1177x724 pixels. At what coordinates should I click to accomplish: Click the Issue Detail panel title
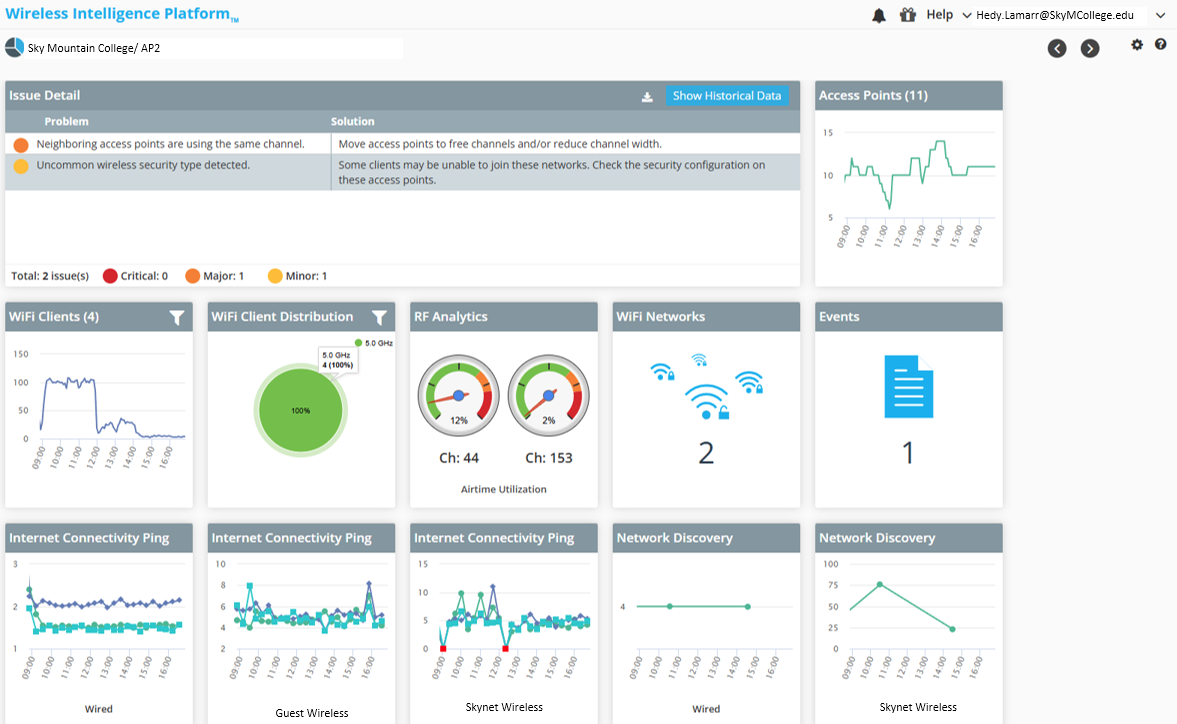tap(44, 95)
